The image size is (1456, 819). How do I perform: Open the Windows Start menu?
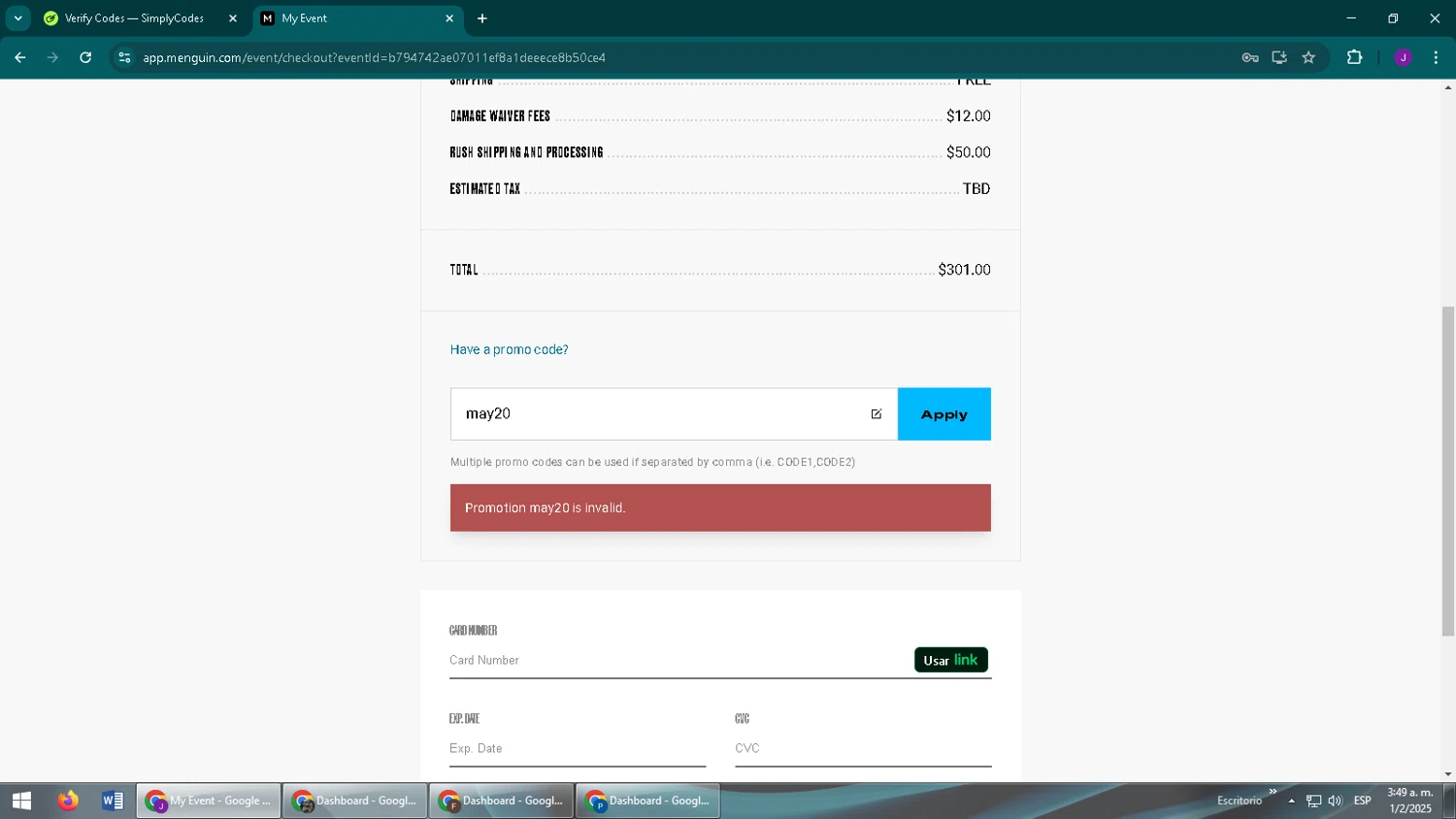coord(21,801)
